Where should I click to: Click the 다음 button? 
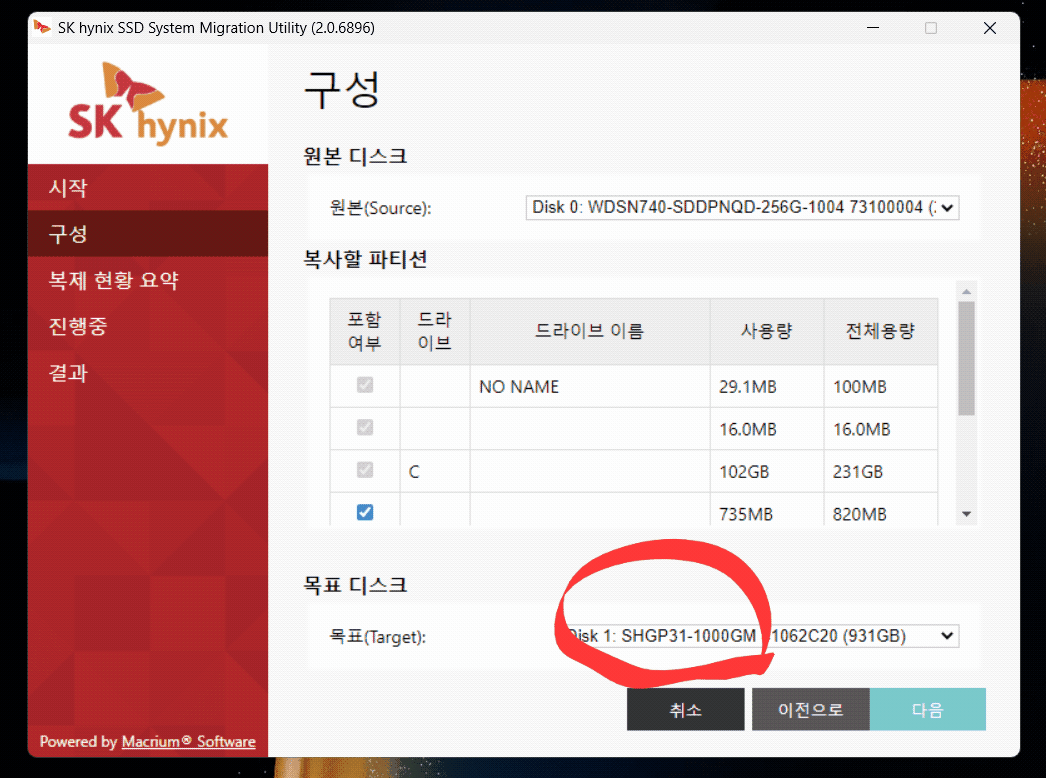927,709
